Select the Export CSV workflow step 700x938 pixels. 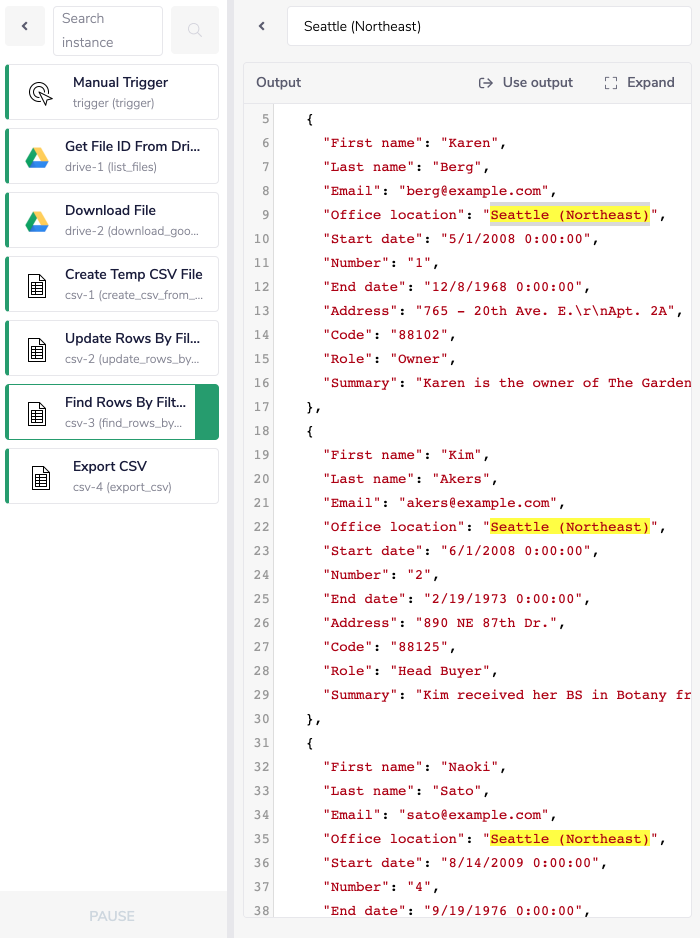coord(112,475)
